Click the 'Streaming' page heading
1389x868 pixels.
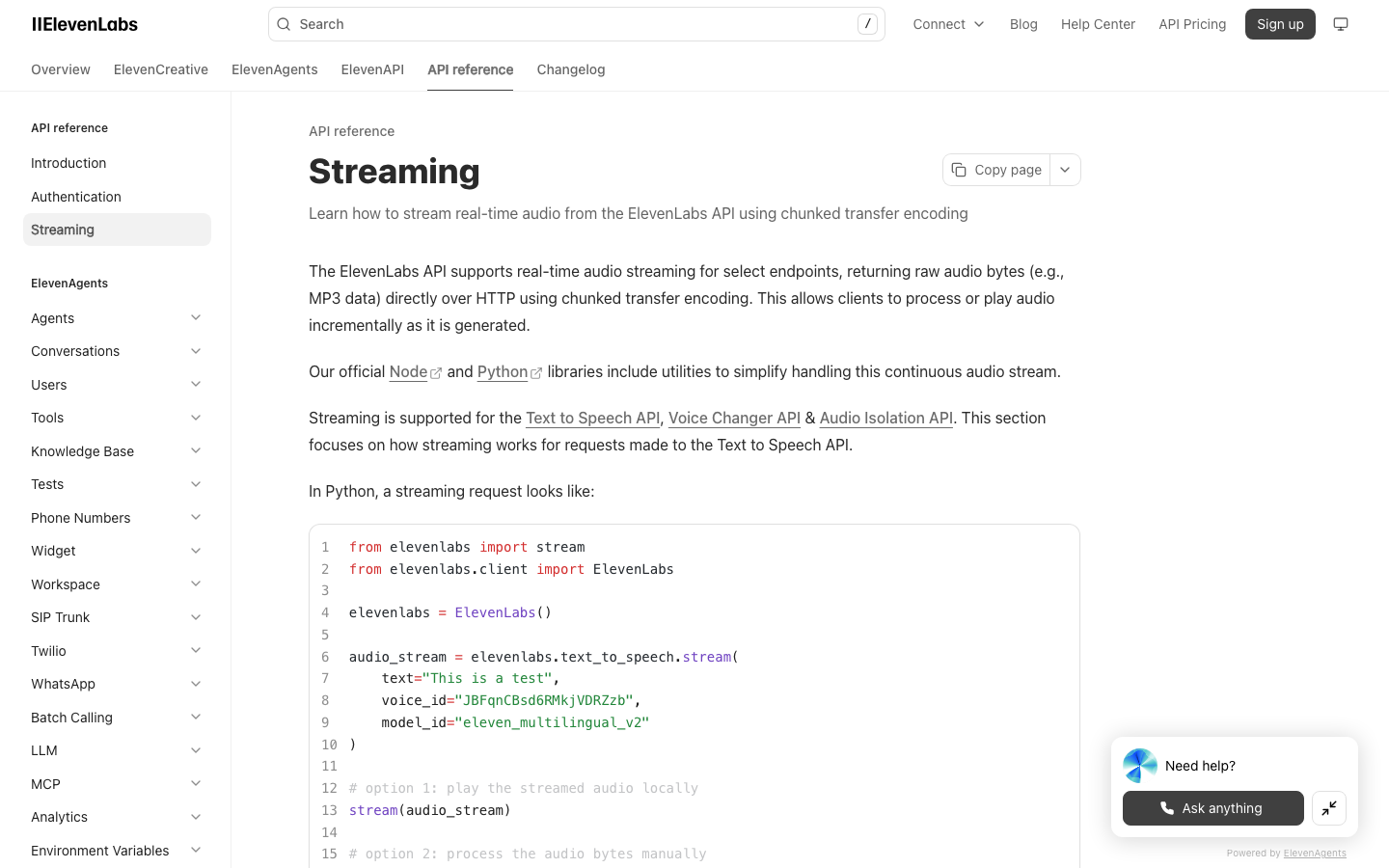point(395,171)
